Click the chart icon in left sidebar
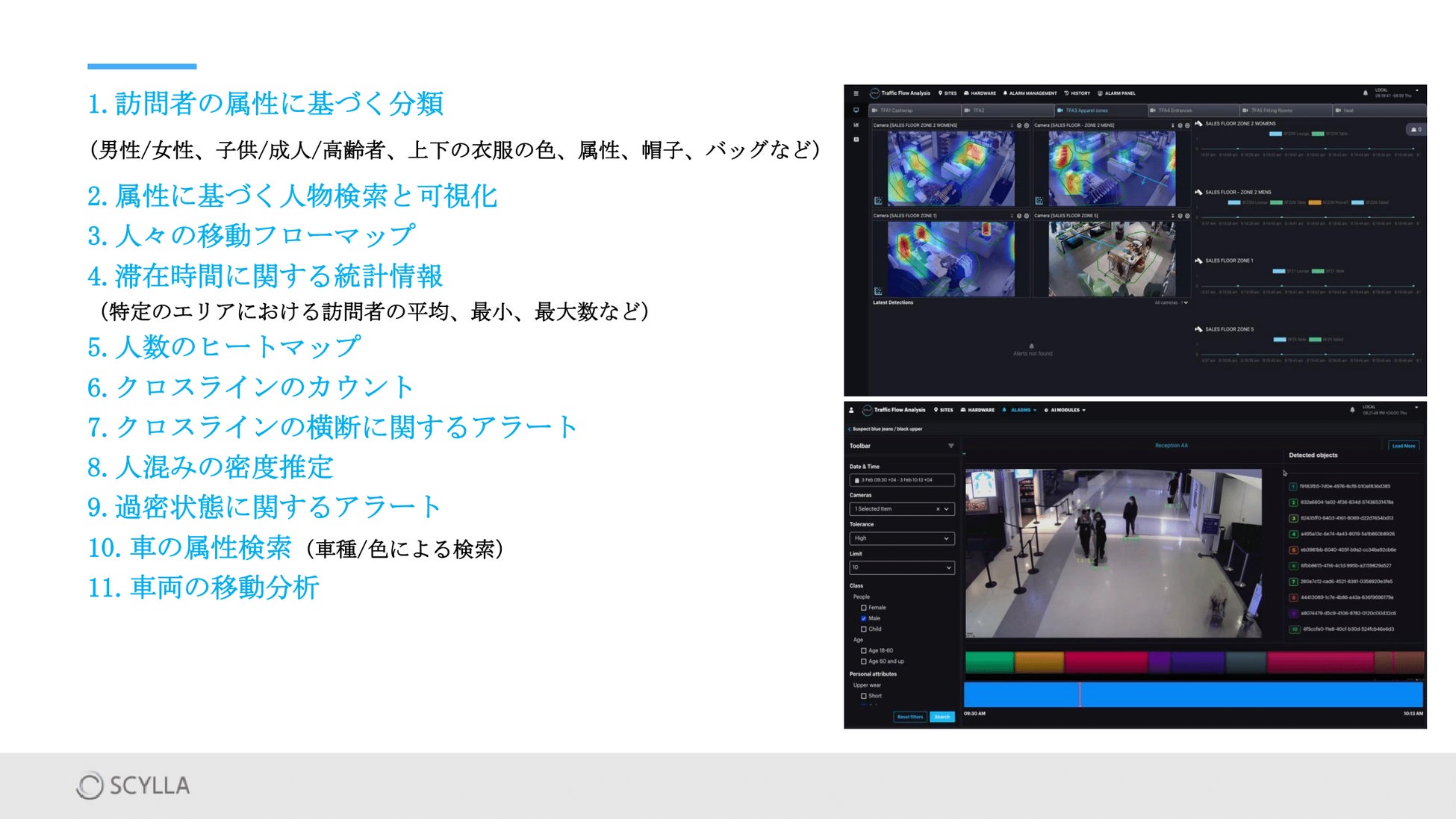 pyautogui.click(x=856, y=125)
